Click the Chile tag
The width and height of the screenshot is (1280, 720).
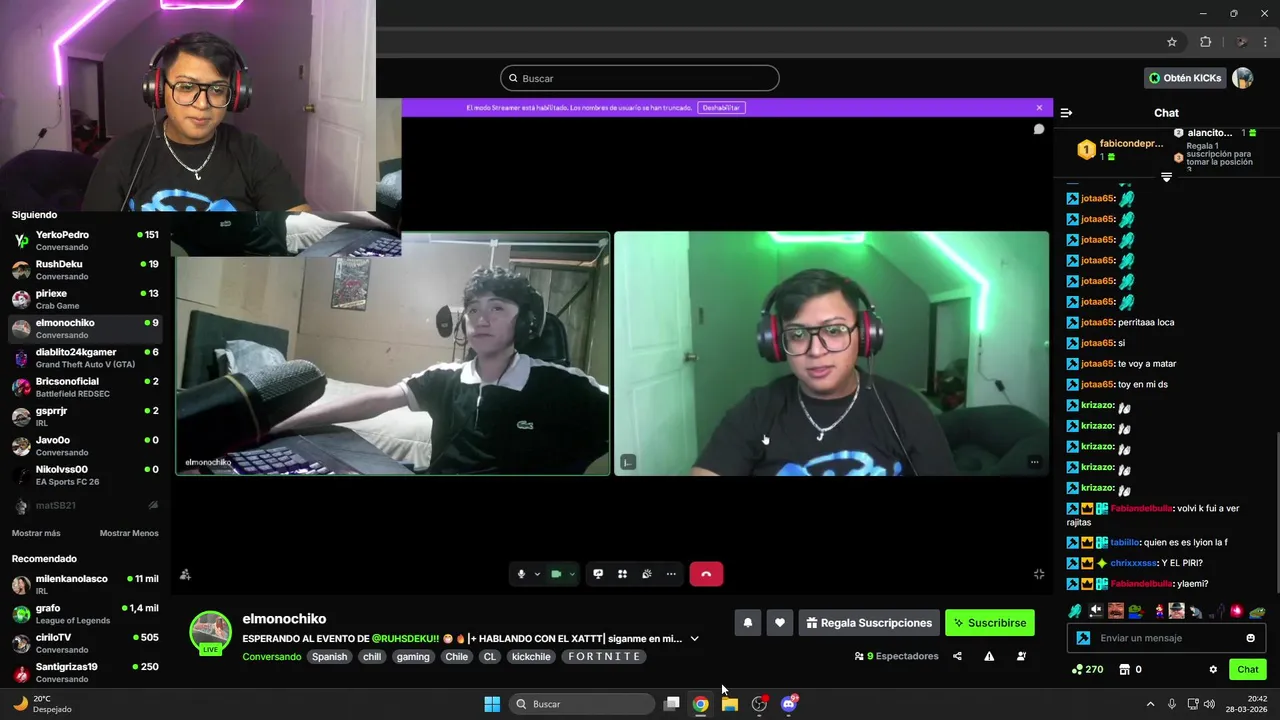[457, 657]
